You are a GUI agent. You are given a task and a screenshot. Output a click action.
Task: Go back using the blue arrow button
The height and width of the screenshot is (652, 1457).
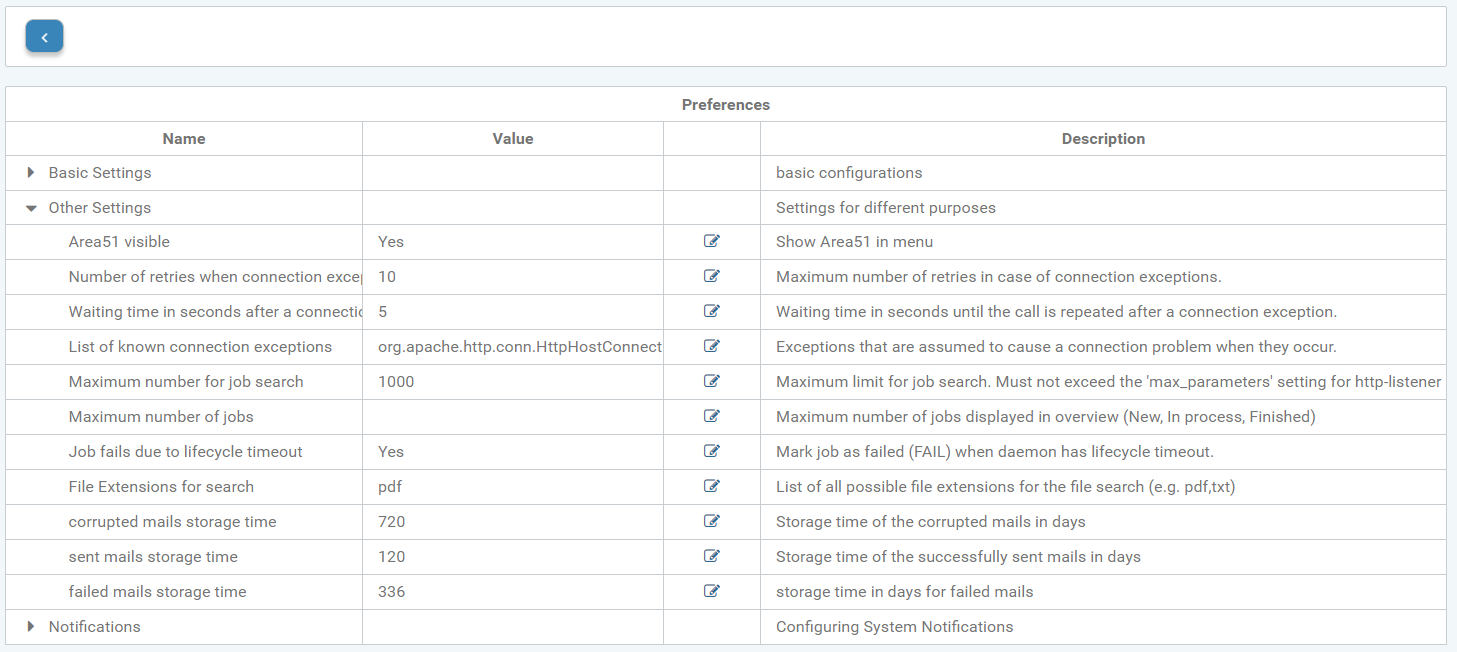(x=44, y=37)
